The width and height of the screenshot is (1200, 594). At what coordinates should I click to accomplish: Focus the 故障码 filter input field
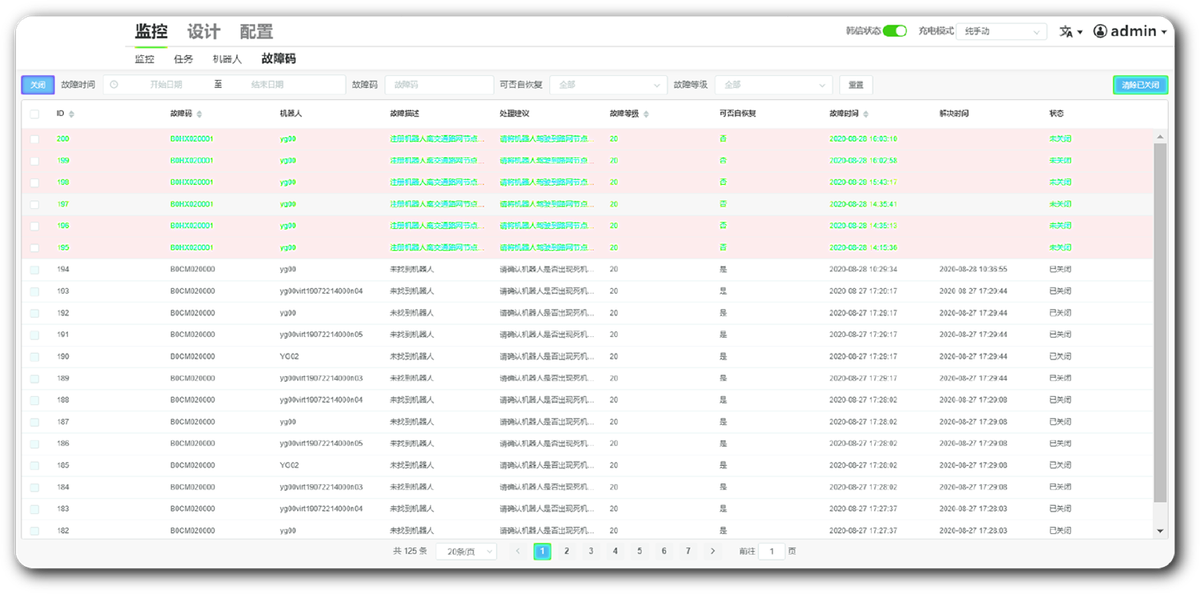[439, 85]
